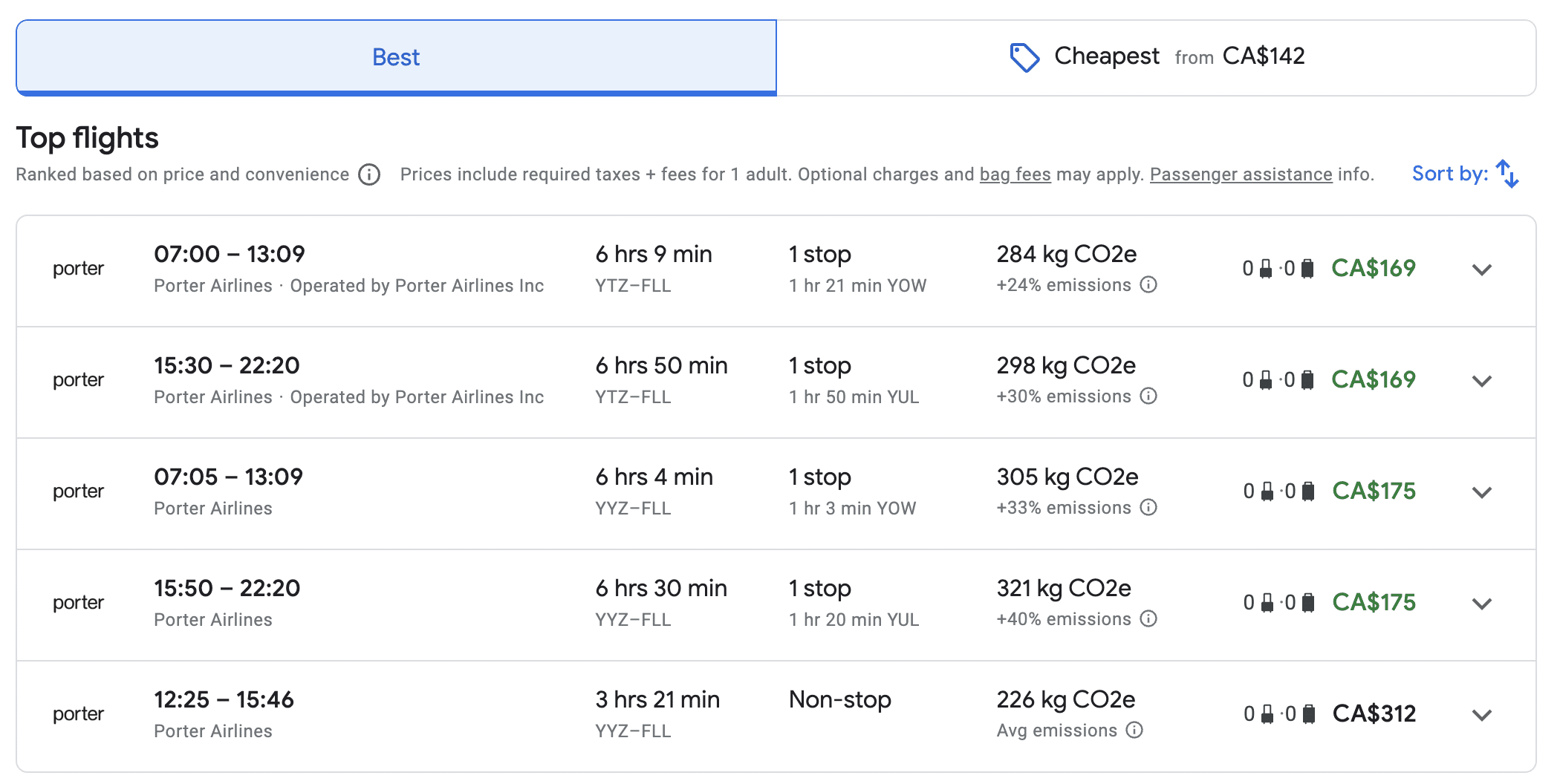The image size is (1560, 784).
Task: Expand the 15:30 – 22:20 flight details
Action: 1482,381
